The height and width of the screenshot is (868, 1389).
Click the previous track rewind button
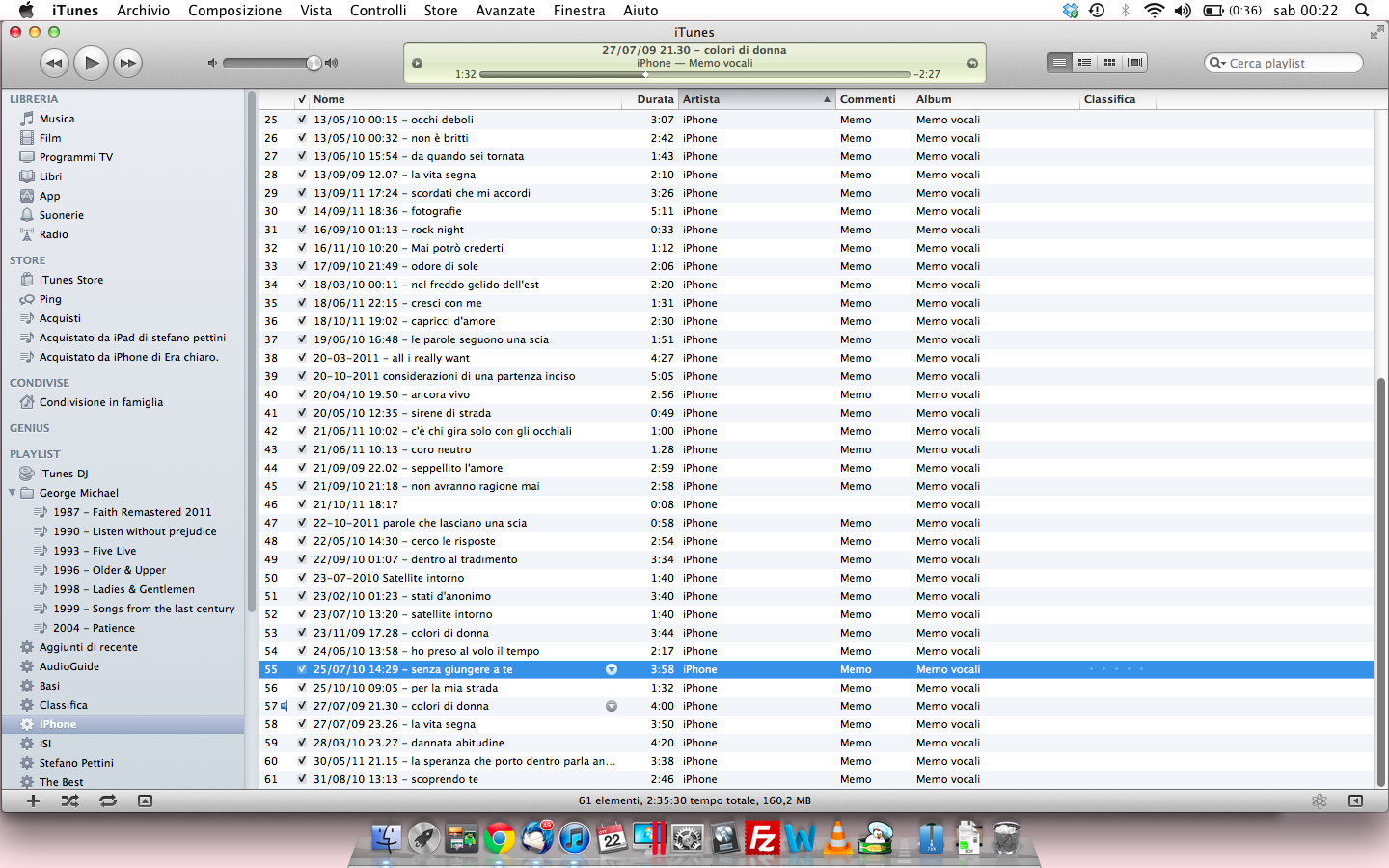(x=55, y=64)
